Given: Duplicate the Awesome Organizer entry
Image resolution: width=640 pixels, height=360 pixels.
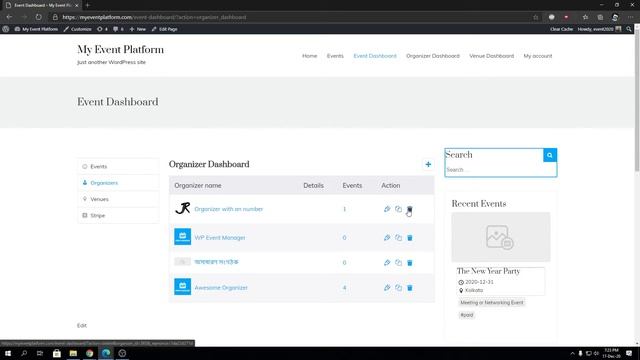Looking at the screenshot, I should [x=398, y=288].
